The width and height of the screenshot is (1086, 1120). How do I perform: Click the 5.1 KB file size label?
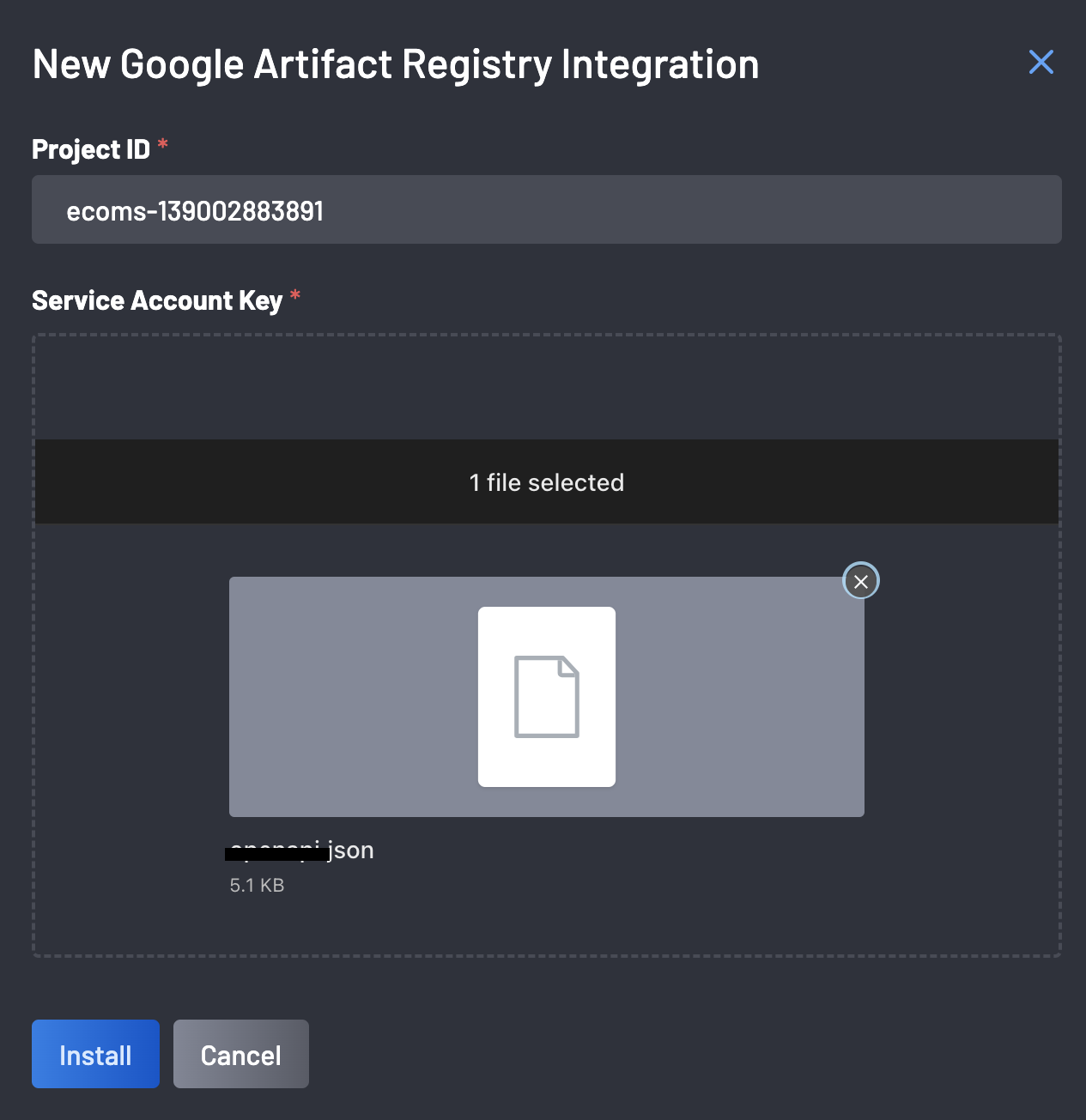pos(257,886)
